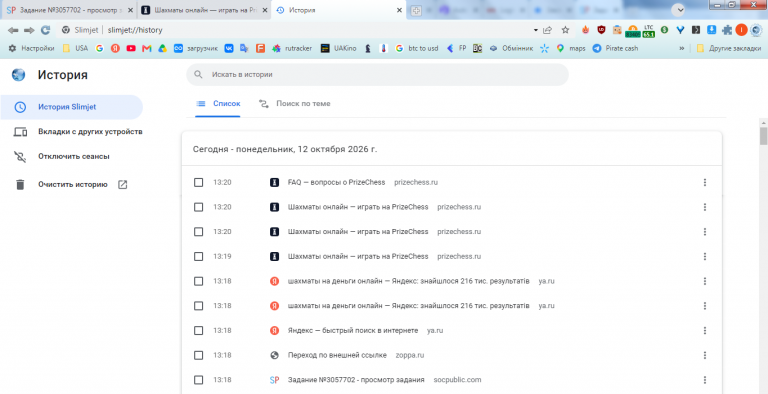
Task: Open the rutracker bookmark
Action: point(292,49)
